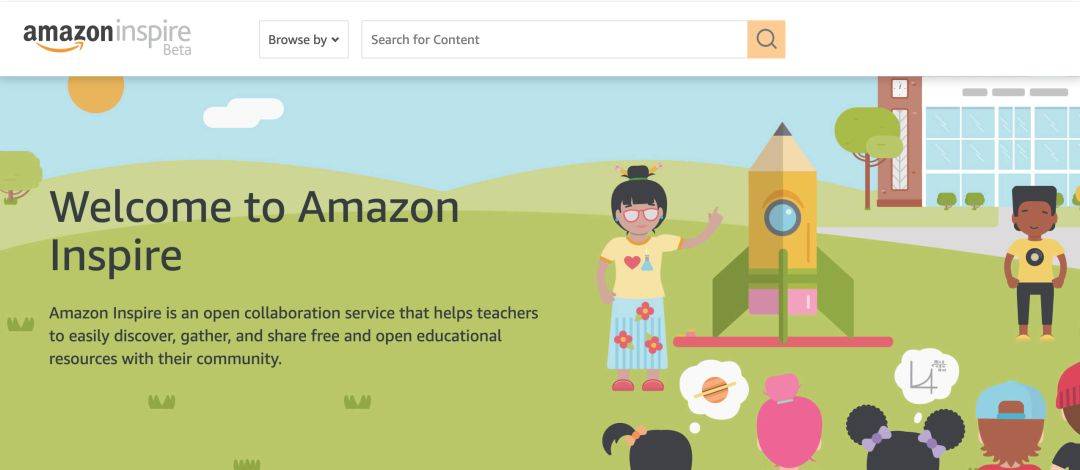Viewport: 1080px width, 470px height.
Task: Click the school building windows
Action: tap(1002, 154)
